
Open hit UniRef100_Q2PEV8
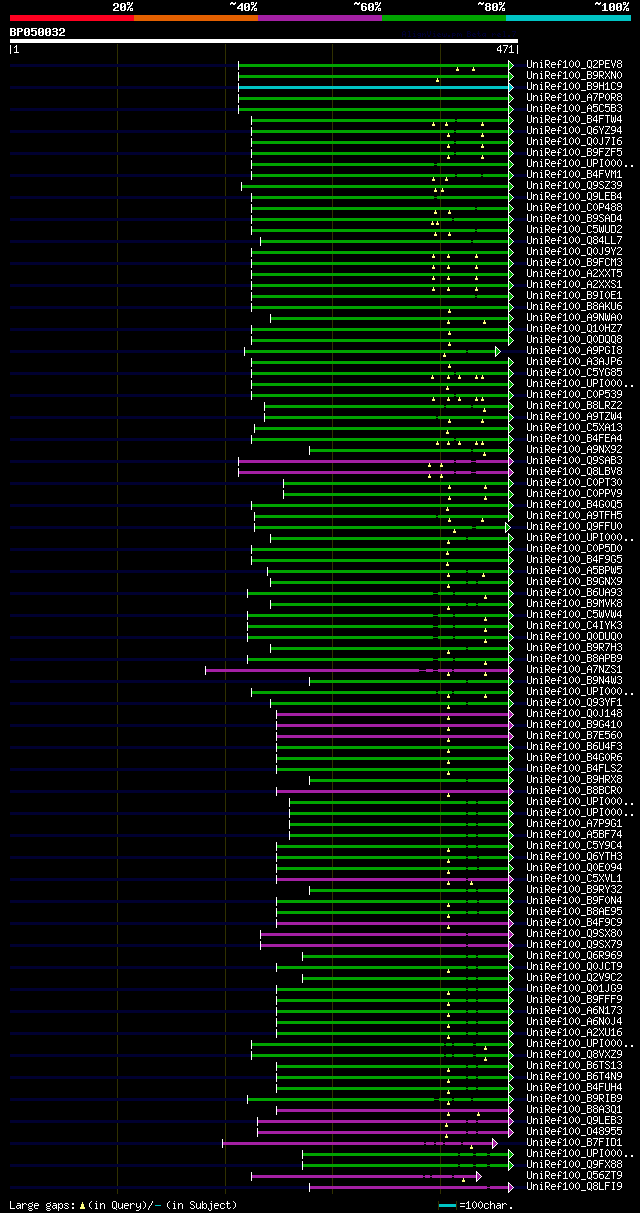[574, 65]
